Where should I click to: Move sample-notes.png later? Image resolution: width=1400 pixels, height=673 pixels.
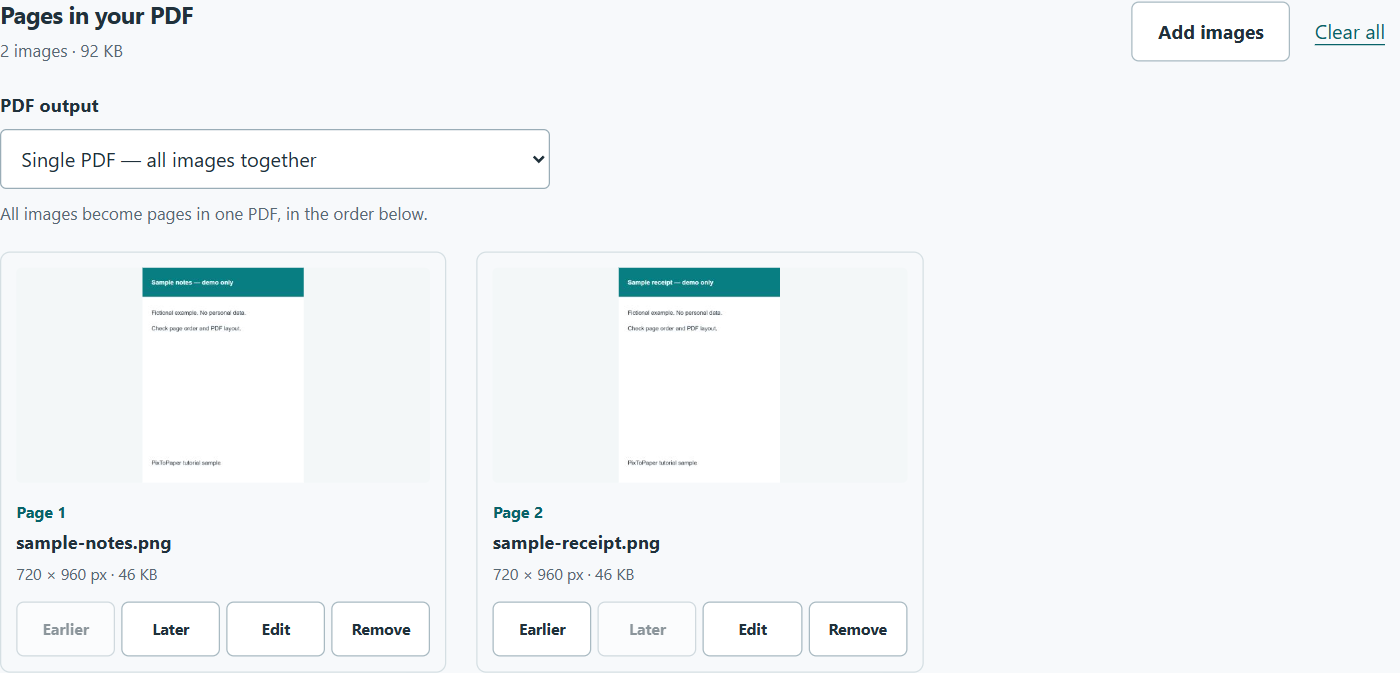[x=171, y=629]
